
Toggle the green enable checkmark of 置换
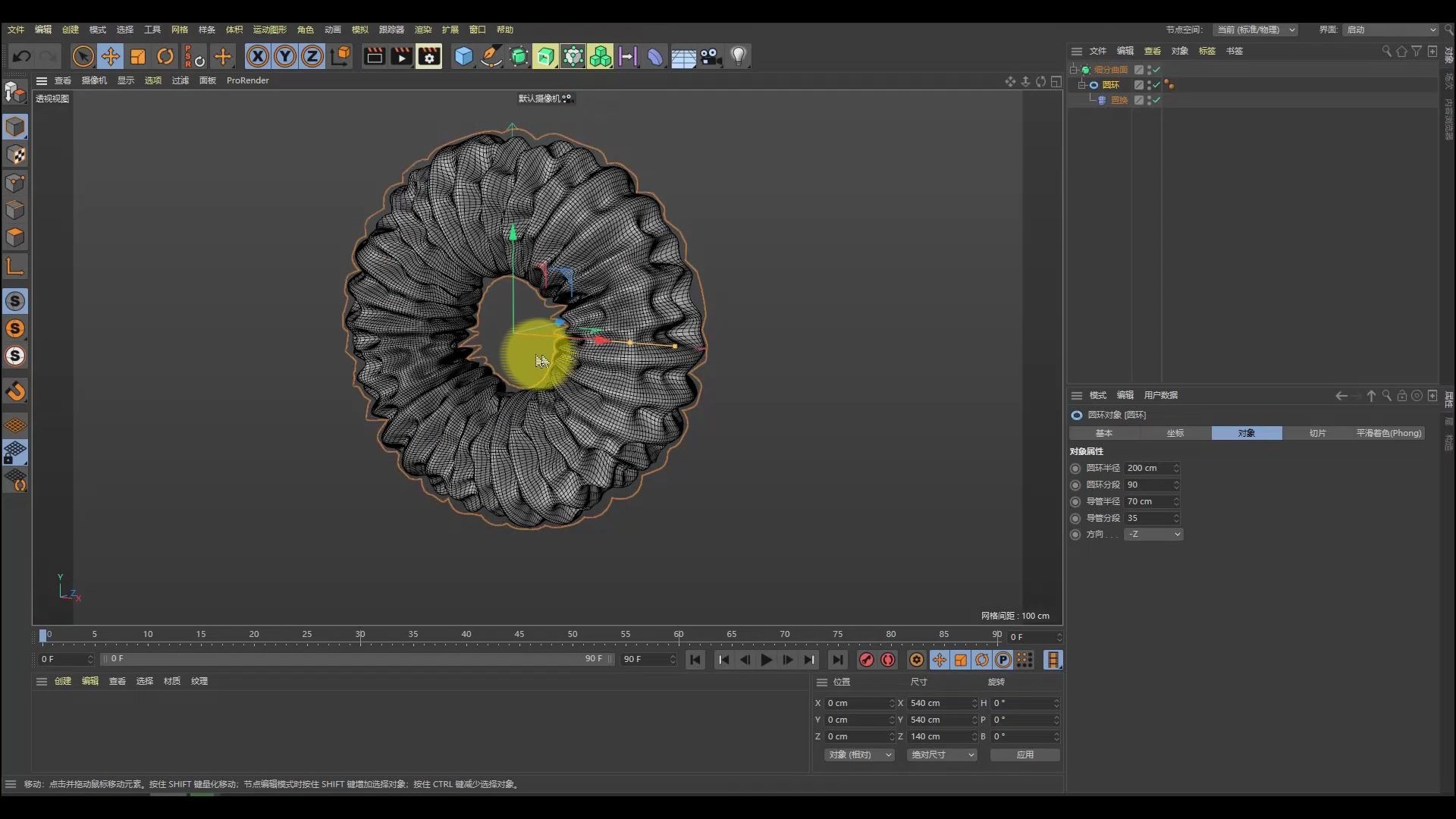click(1157, 101)
